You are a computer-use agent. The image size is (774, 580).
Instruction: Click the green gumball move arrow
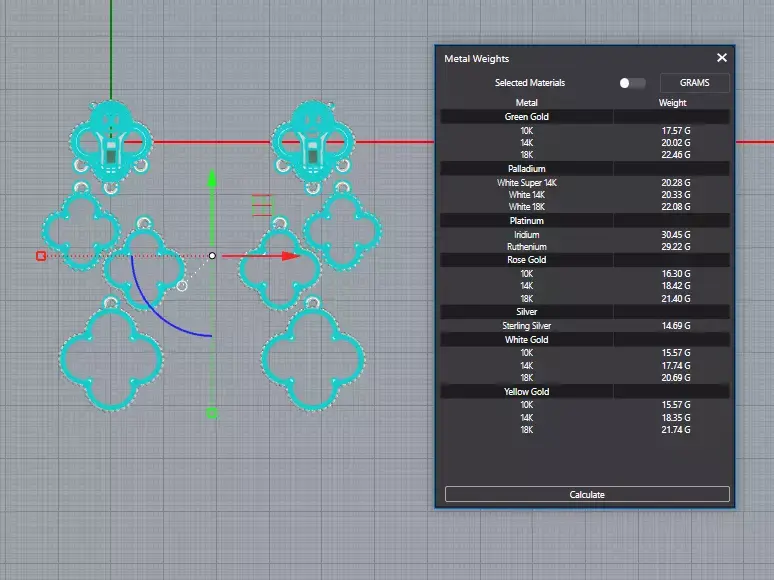212,180
